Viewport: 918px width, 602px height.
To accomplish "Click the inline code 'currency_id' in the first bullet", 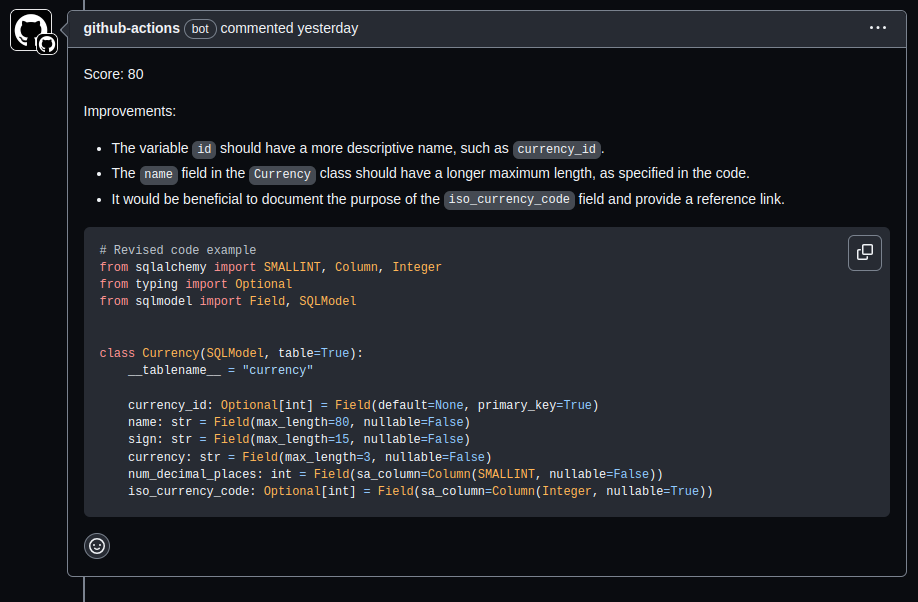I will (x=556, y=149).
